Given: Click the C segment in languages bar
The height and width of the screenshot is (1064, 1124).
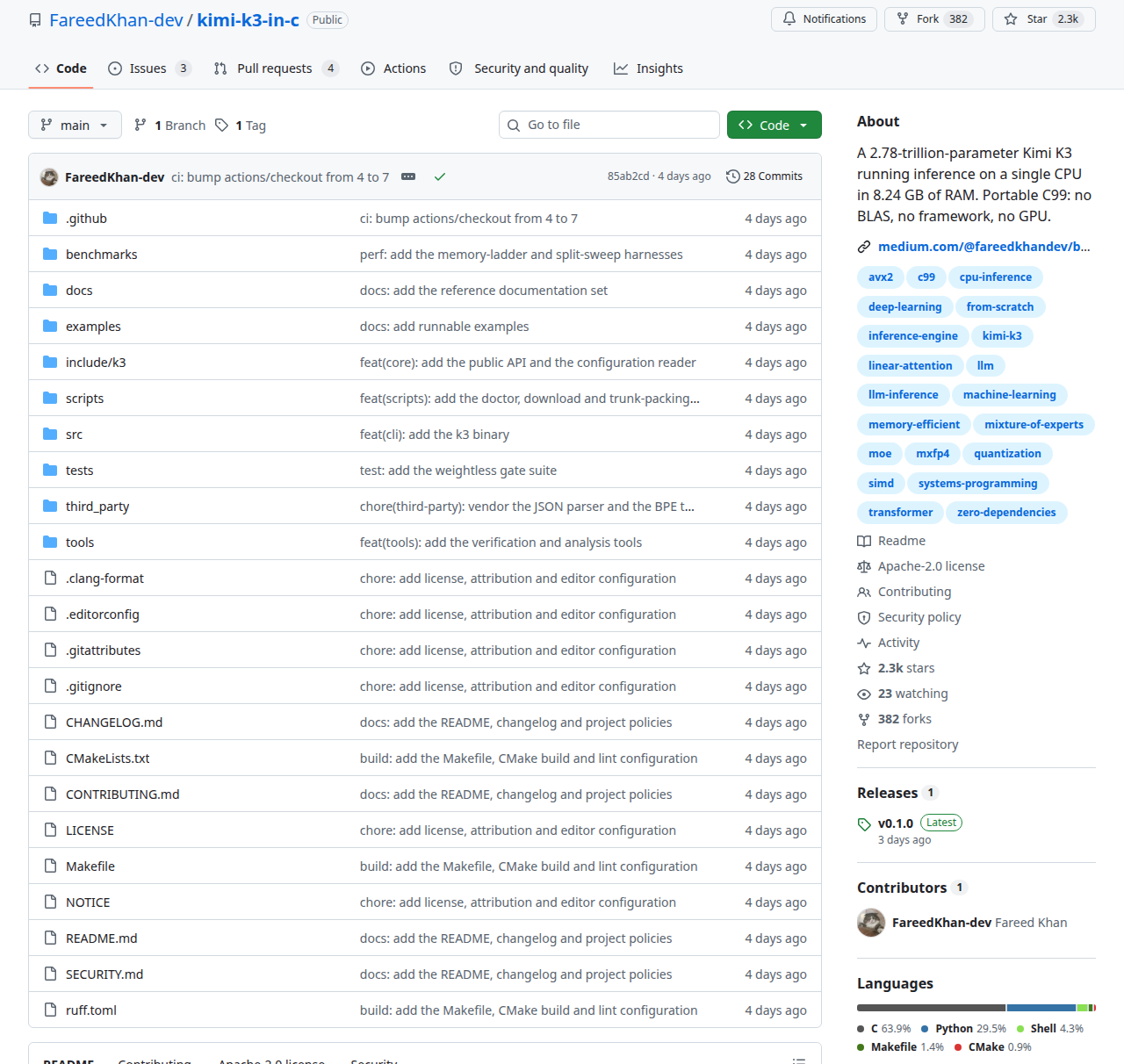Looking at the screenshot, I should click(931, 1008).
